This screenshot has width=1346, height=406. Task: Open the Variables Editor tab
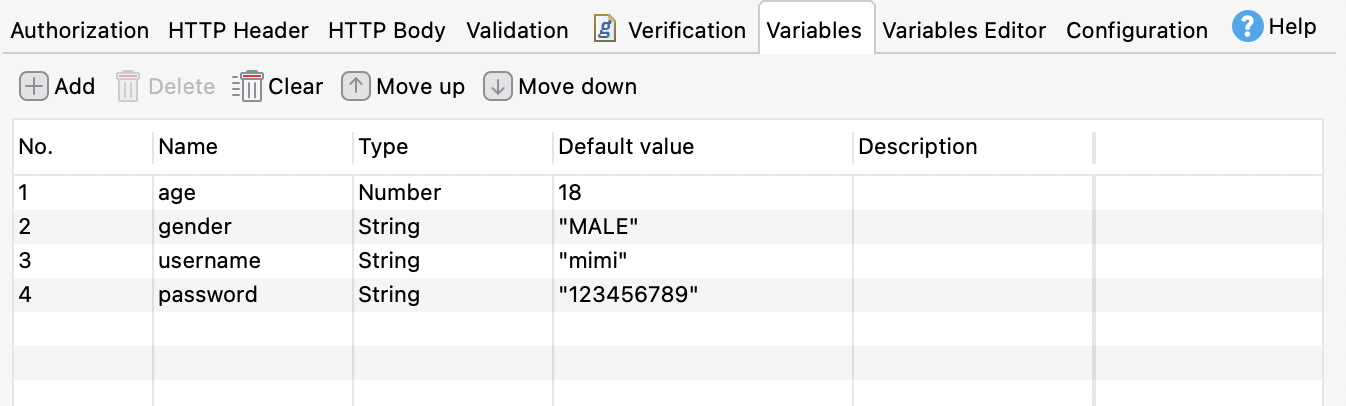pos(964,31)
